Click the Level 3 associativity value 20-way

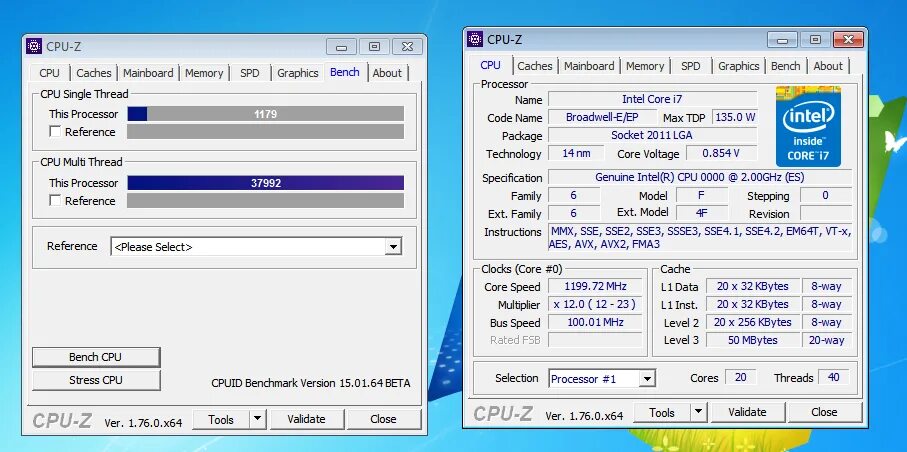tap(827, 340)
